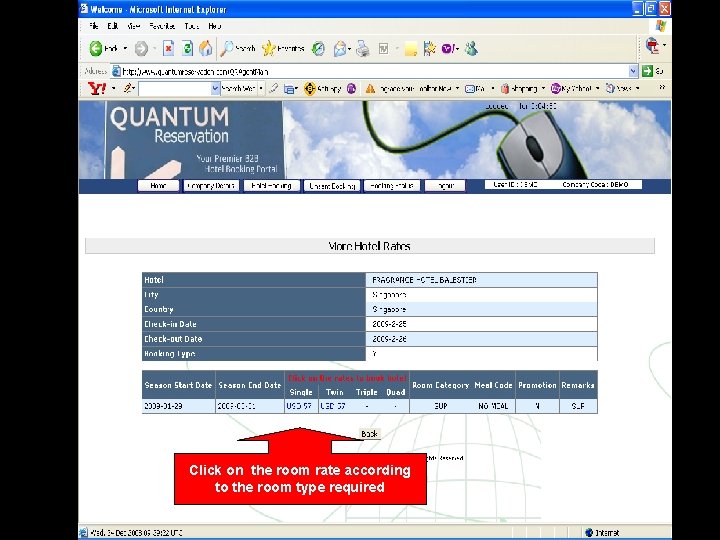Click the Home navigation button on Quantum site
This screenshot has width=720, height=540.
[x=158, y=186]
